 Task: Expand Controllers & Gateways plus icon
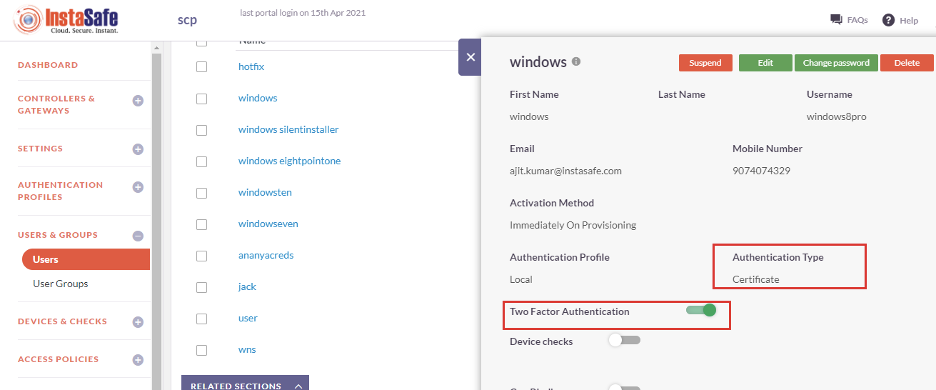tap(138, 101)
